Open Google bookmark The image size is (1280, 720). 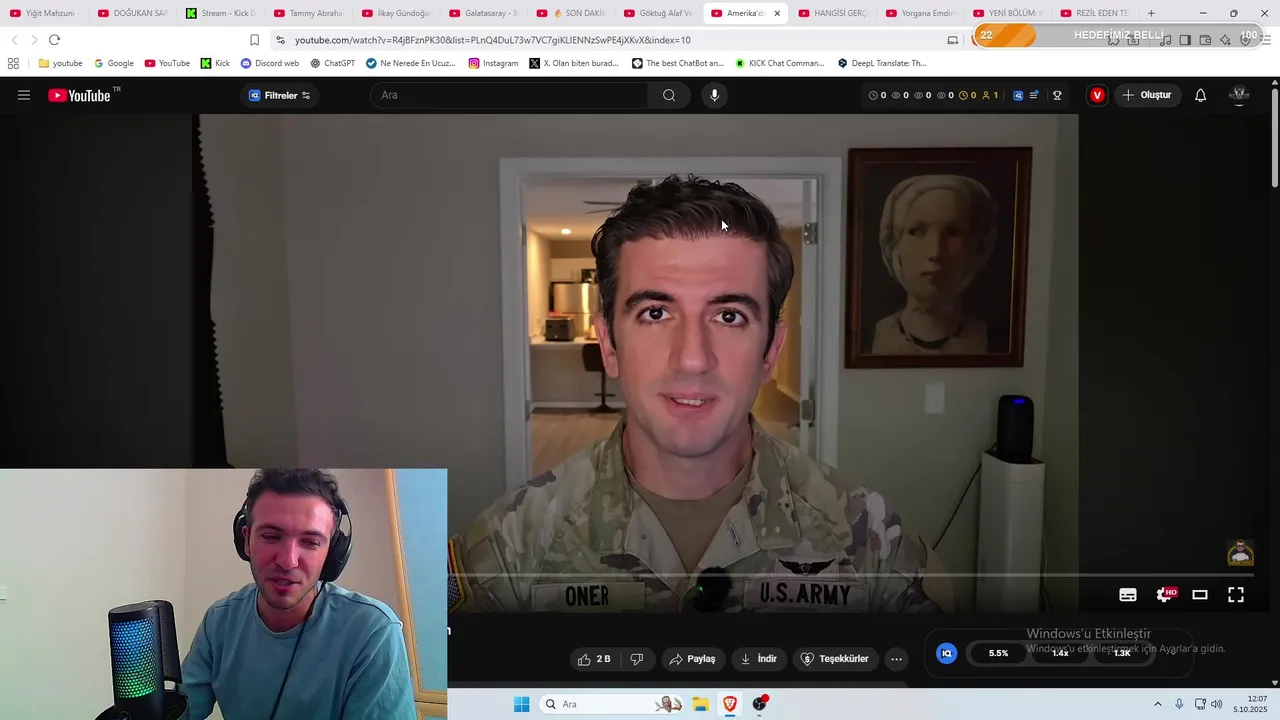(x=113, y=63)
